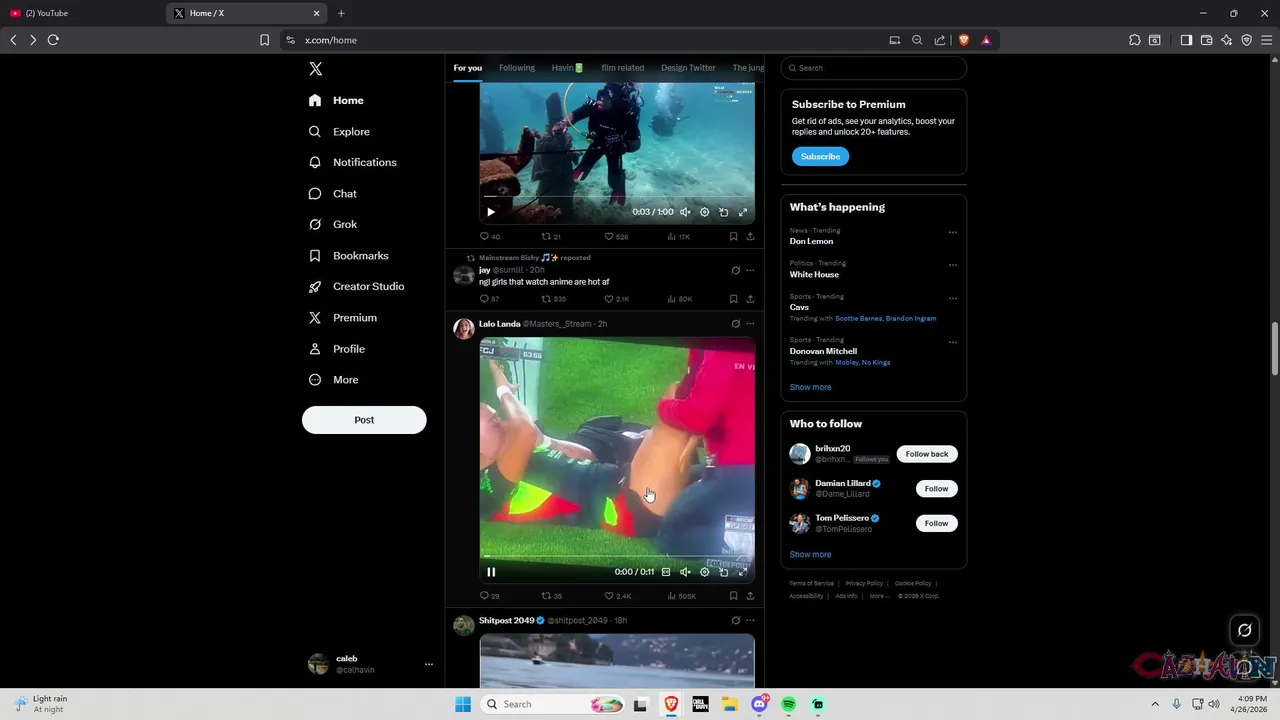Open more options on jay's post
Screen dimensions: 1280x720
(750, 270)
